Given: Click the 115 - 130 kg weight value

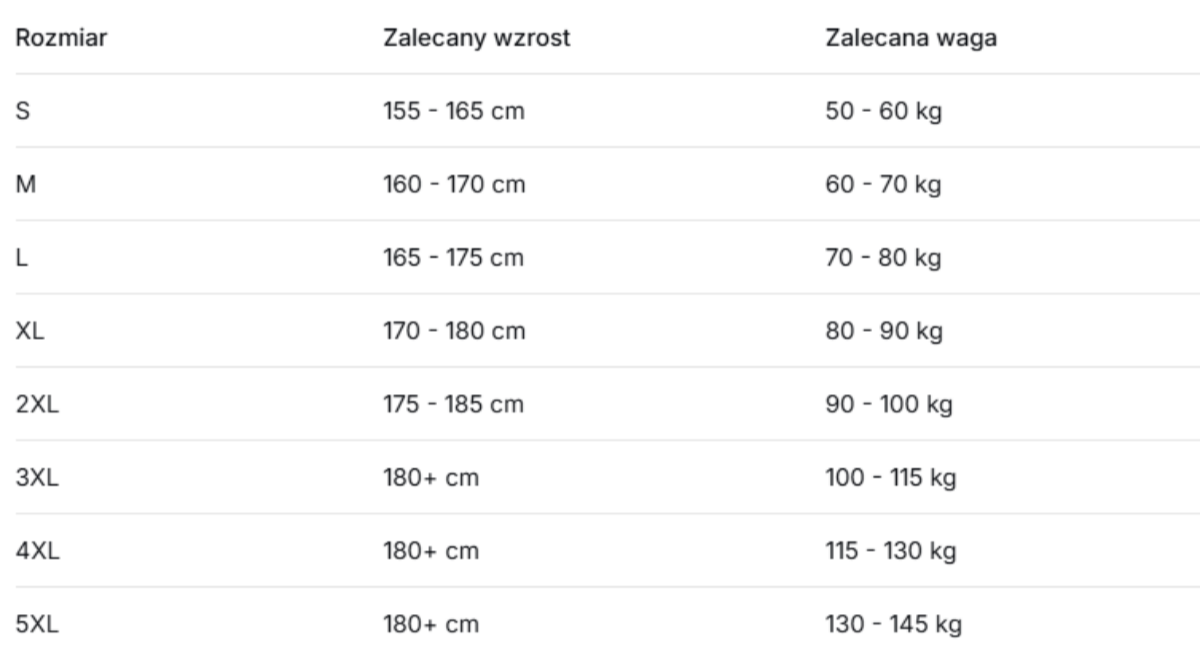Looking at the screenshot, I should click(x=891, y=551).
